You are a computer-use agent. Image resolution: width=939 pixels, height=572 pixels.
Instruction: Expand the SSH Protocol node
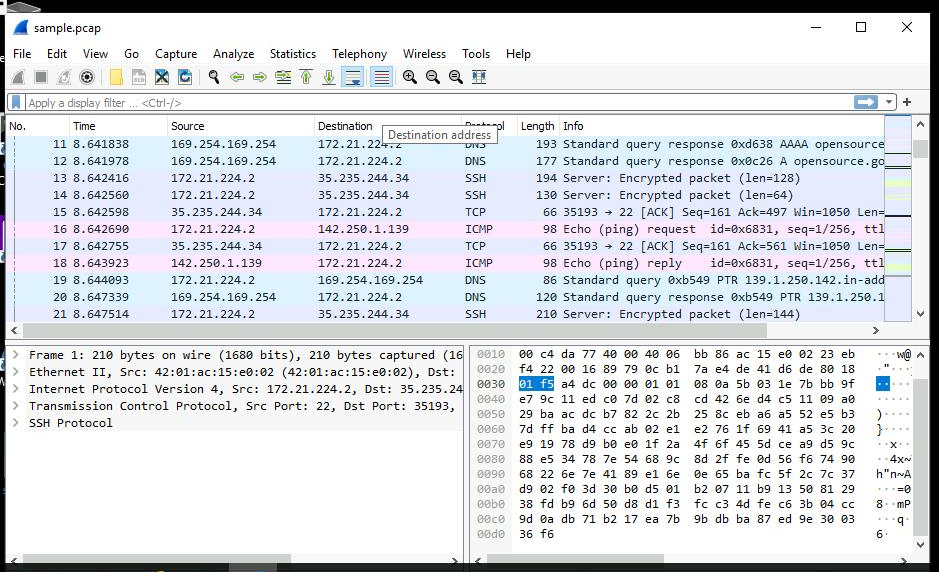[x=16, y=423]
